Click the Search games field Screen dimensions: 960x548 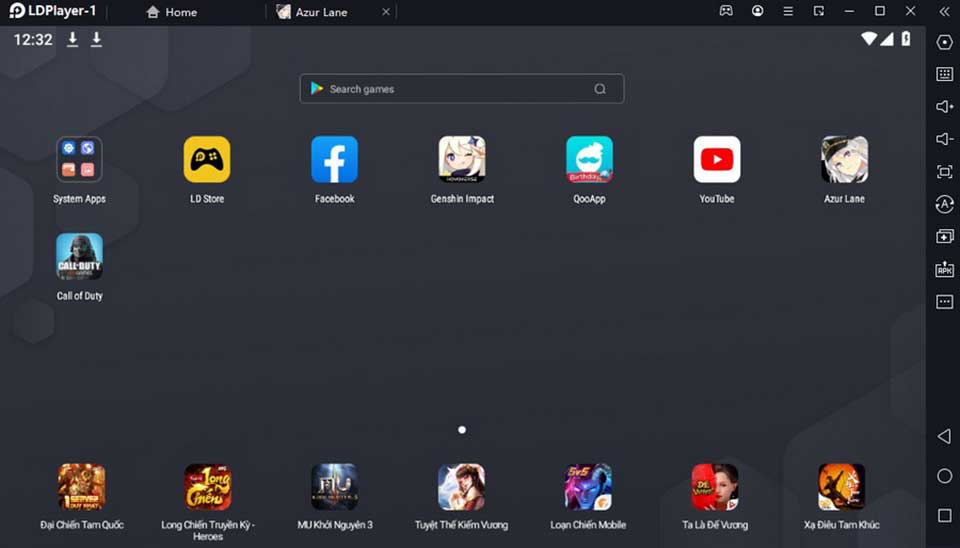coord(462,89)
